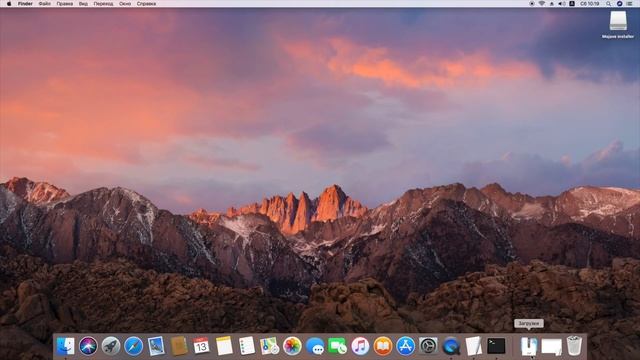This screenshot has height=360, width=640.
Task: Open the Finder application menu
Action: (25, 4)
